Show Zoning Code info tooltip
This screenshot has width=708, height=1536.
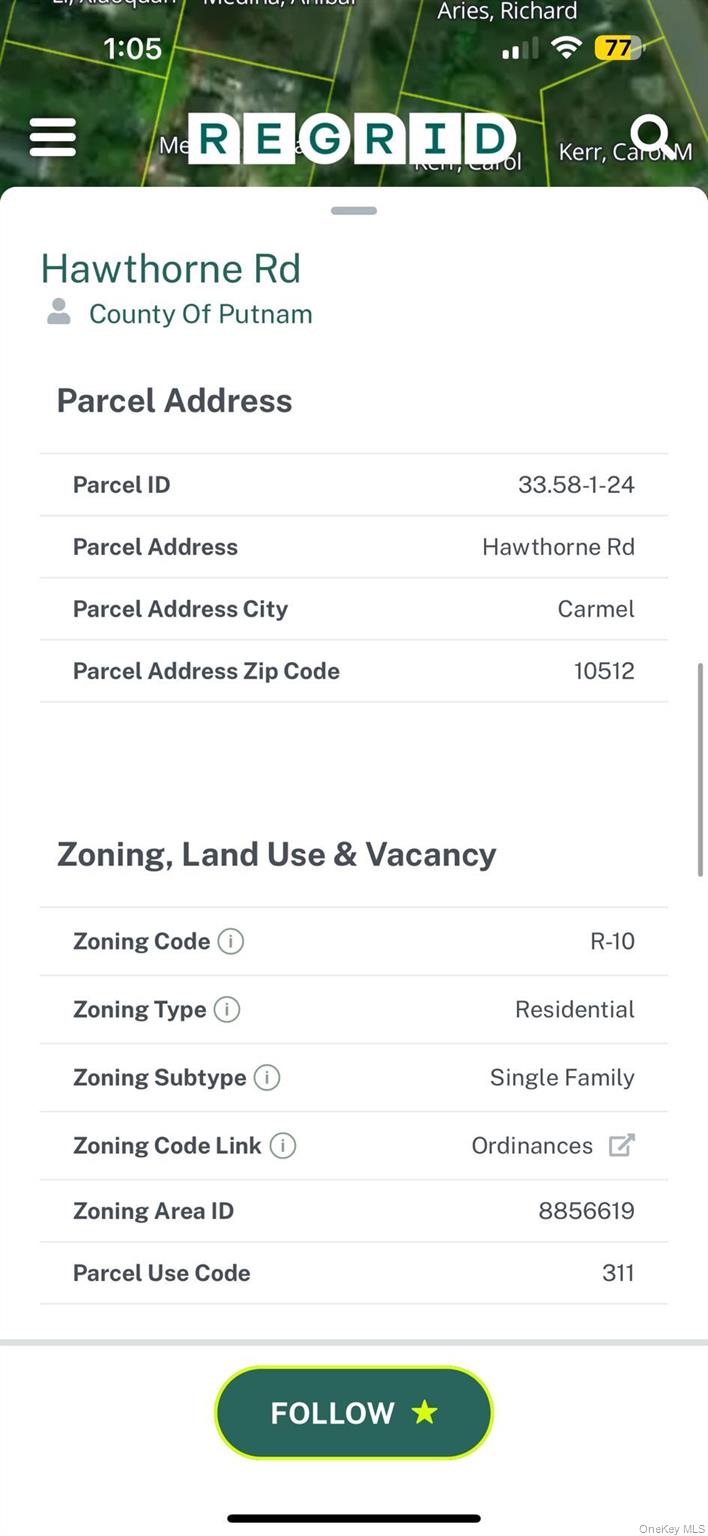point(231,941)
